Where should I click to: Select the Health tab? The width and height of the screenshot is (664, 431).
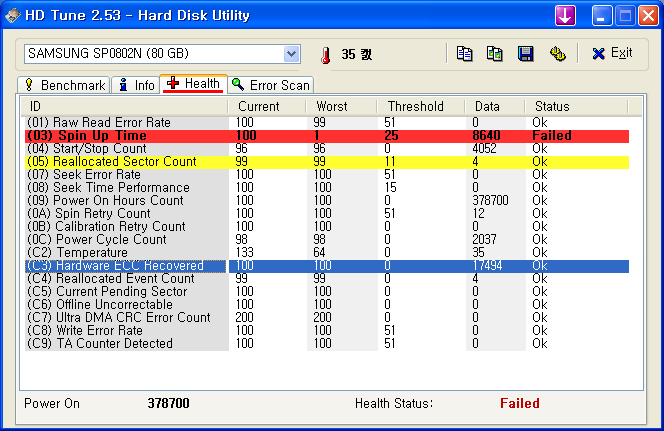click(x=194, y=83)
